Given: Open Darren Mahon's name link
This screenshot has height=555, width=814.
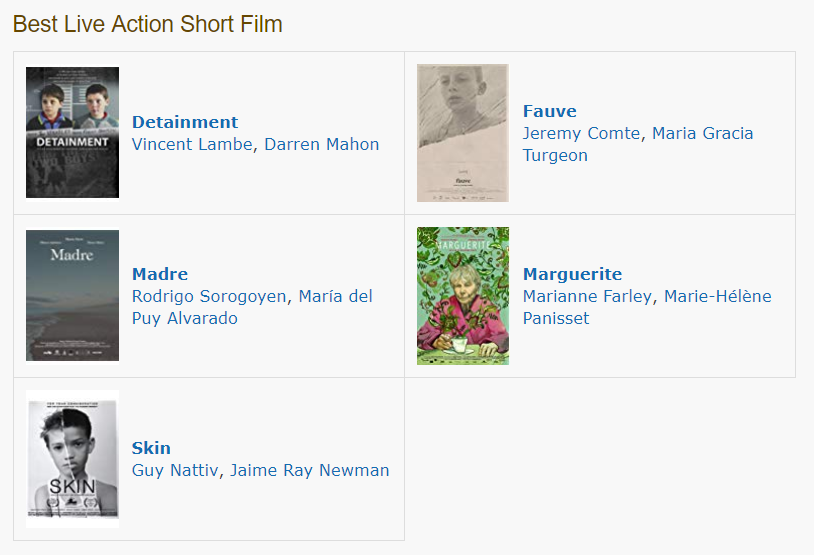Looking at the screenshot, I should point(322,144).
